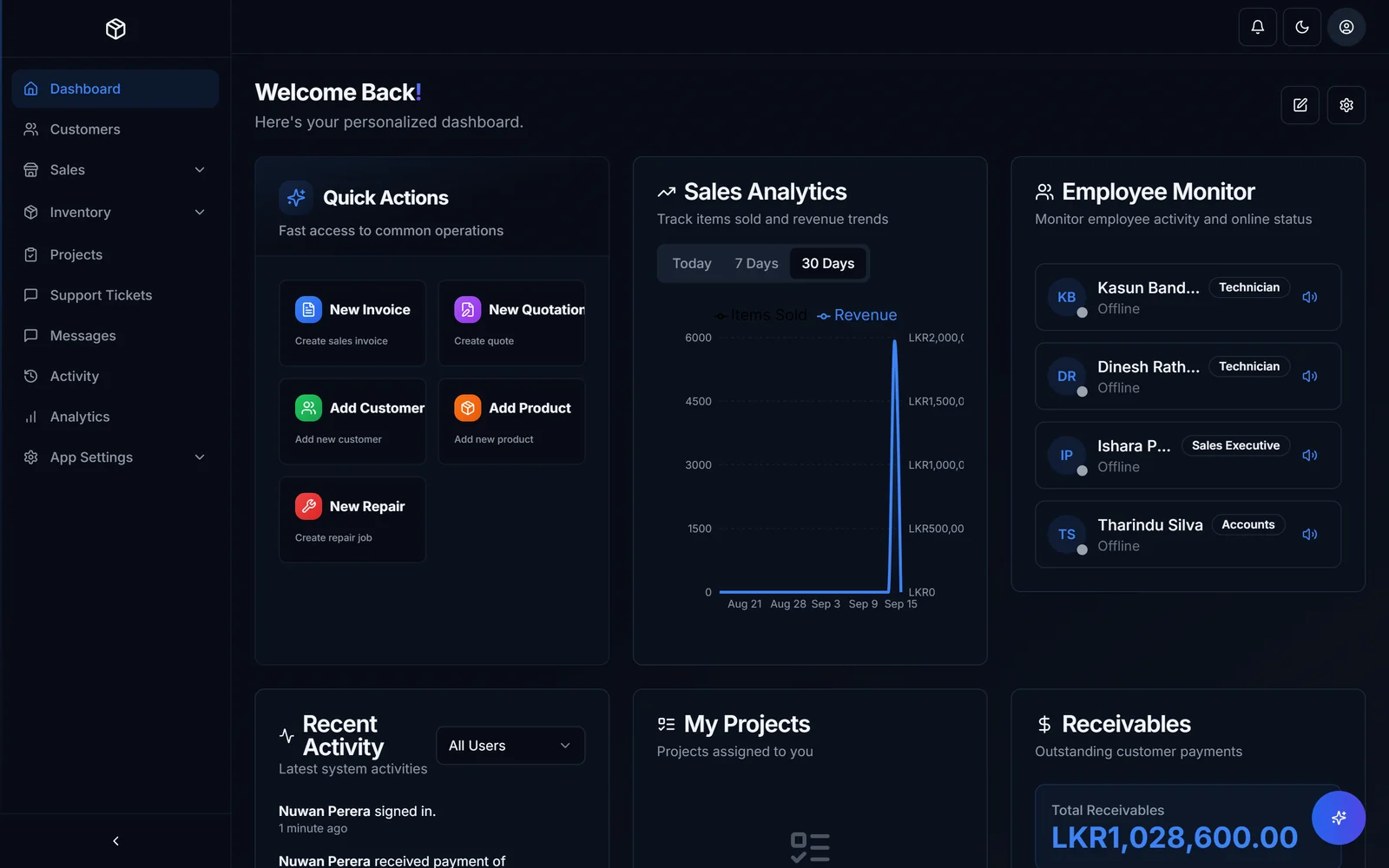The image size is (1389, 868).
Task: Switch the chart to the Today tab
Action: [x=692, y=264]
